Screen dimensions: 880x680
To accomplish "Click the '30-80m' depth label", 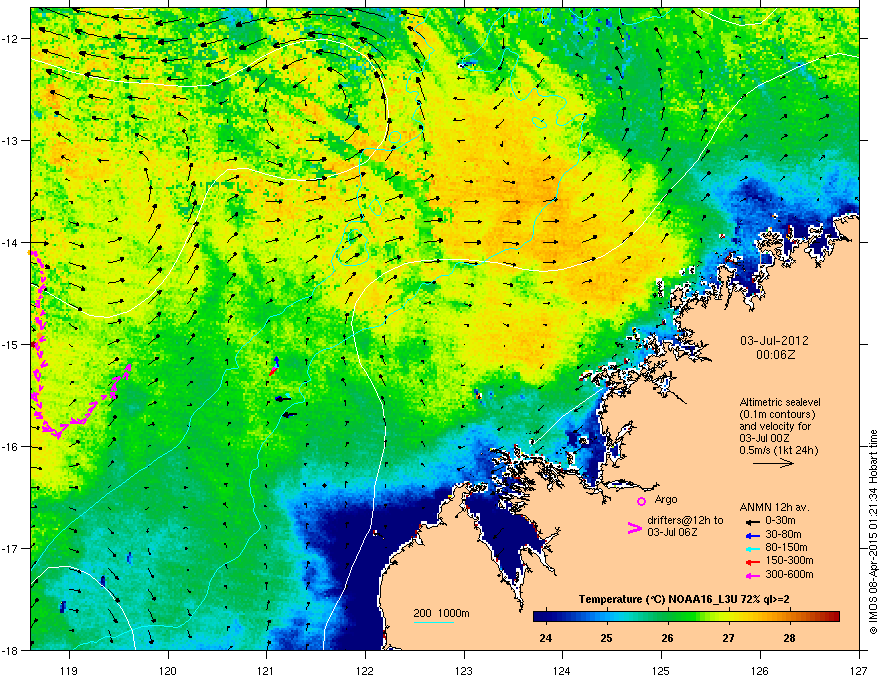I will (783, 534).
